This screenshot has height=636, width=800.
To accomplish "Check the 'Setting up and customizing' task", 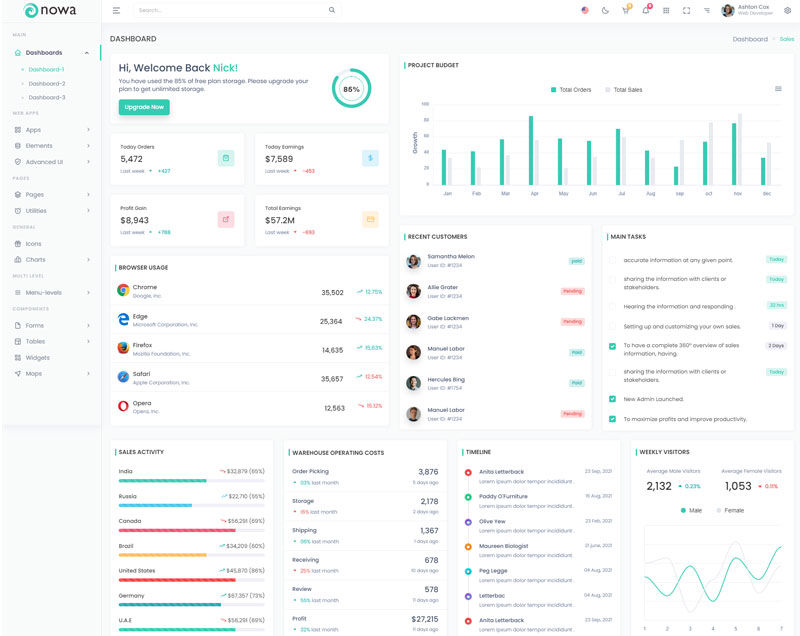I will pyautogui.click(x=612, y=326).
